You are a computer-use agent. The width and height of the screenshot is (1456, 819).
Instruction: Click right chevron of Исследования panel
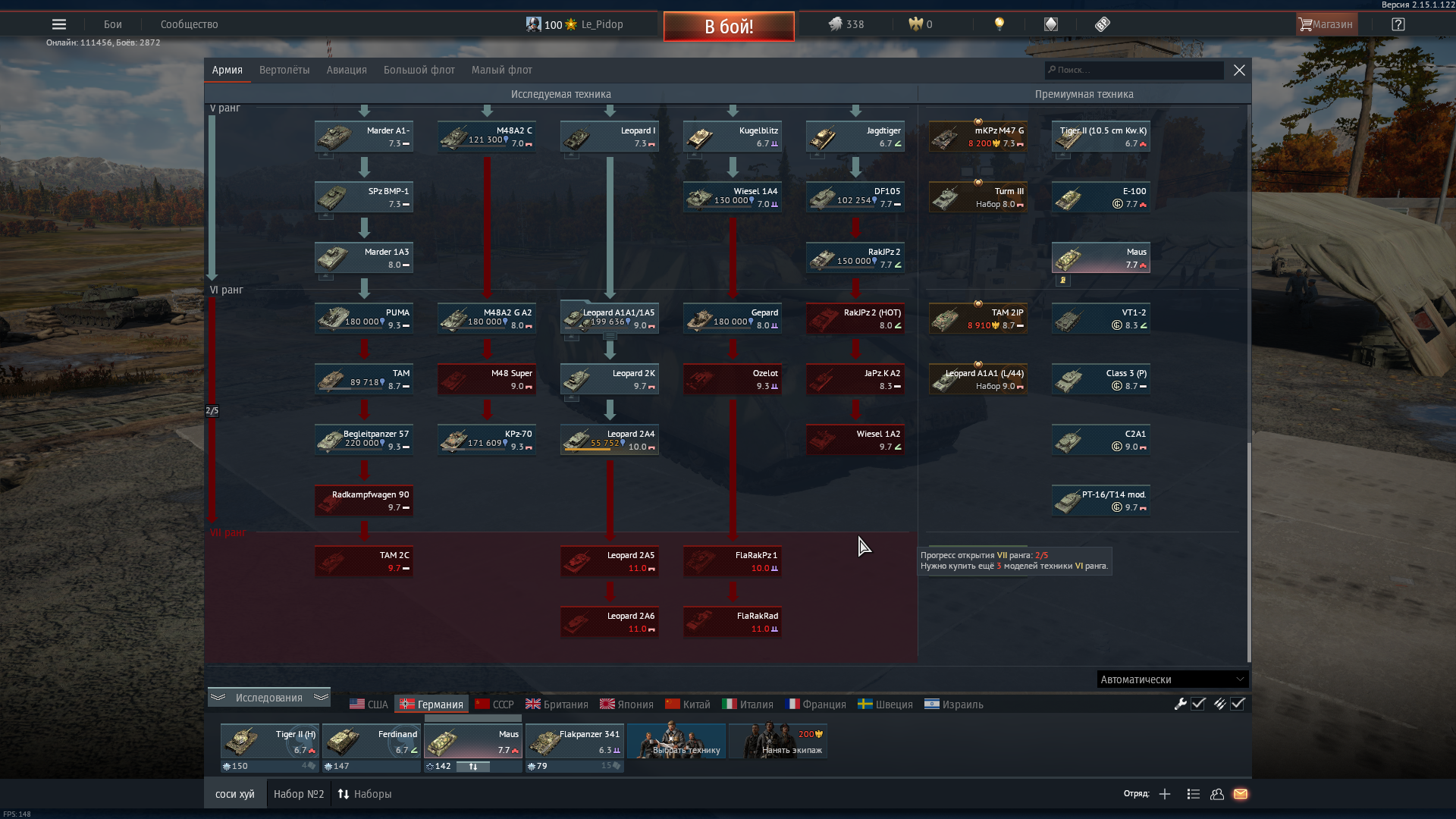(x=321, y=697)
